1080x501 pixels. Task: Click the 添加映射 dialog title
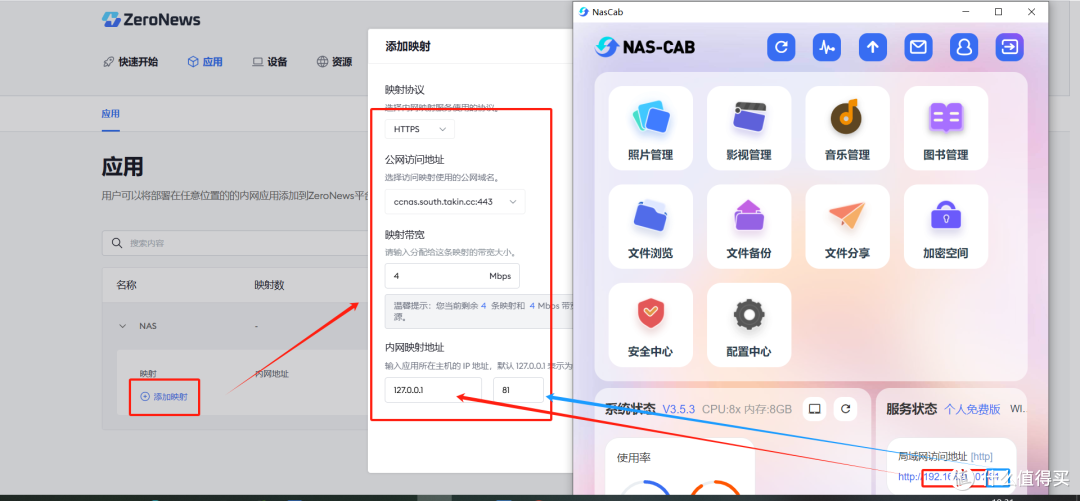point(408,47)
